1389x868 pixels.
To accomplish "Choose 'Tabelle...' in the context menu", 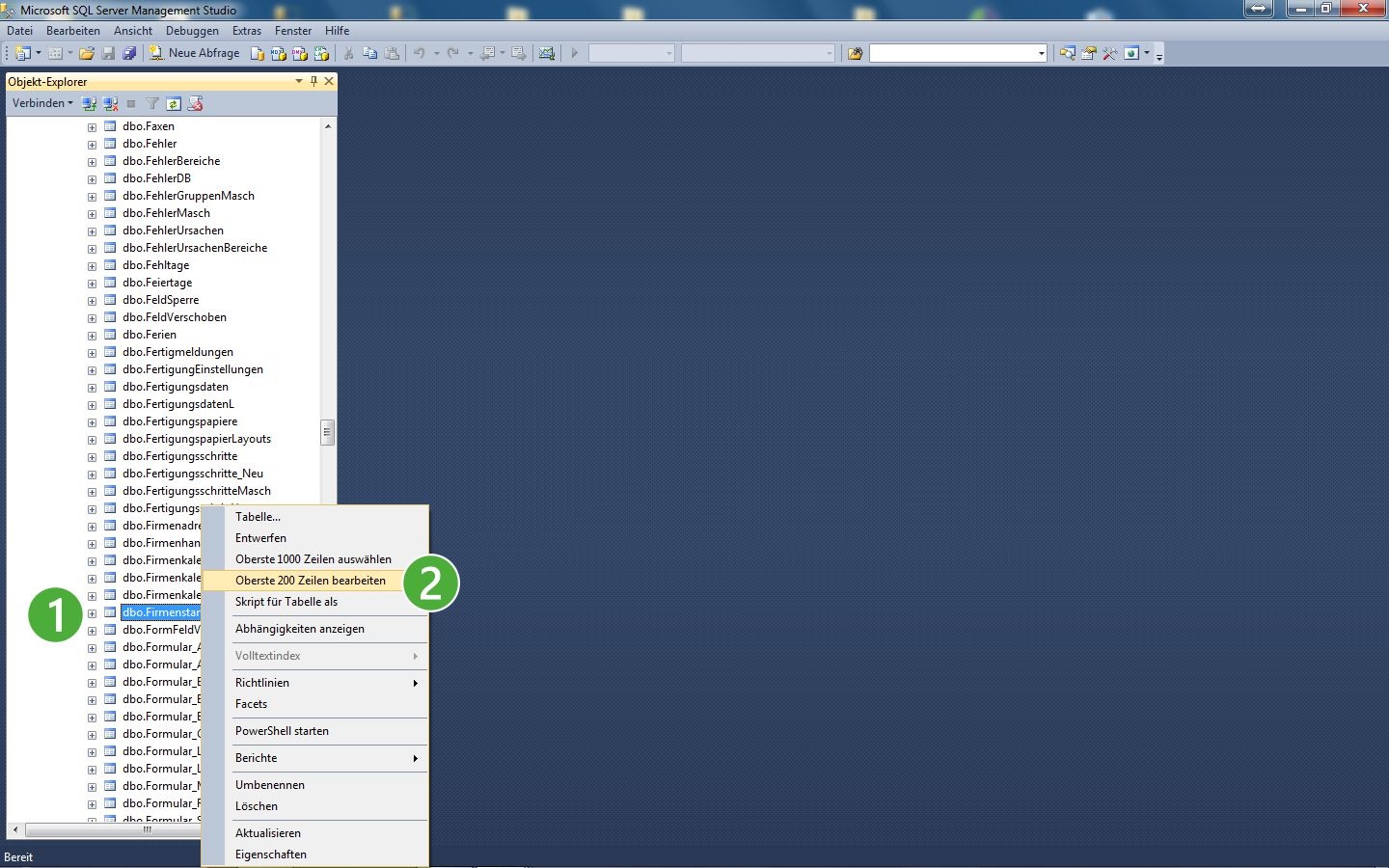I will click(314, 517).
